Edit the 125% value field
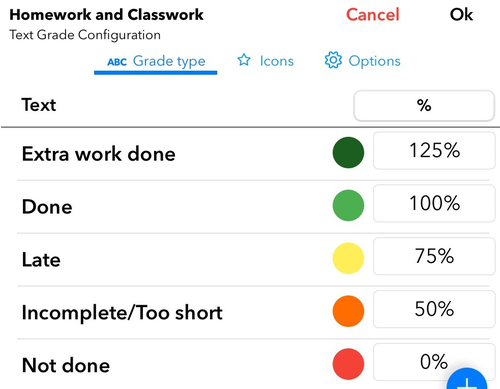This screenshot has width=500, height=389. click(434, 151)
